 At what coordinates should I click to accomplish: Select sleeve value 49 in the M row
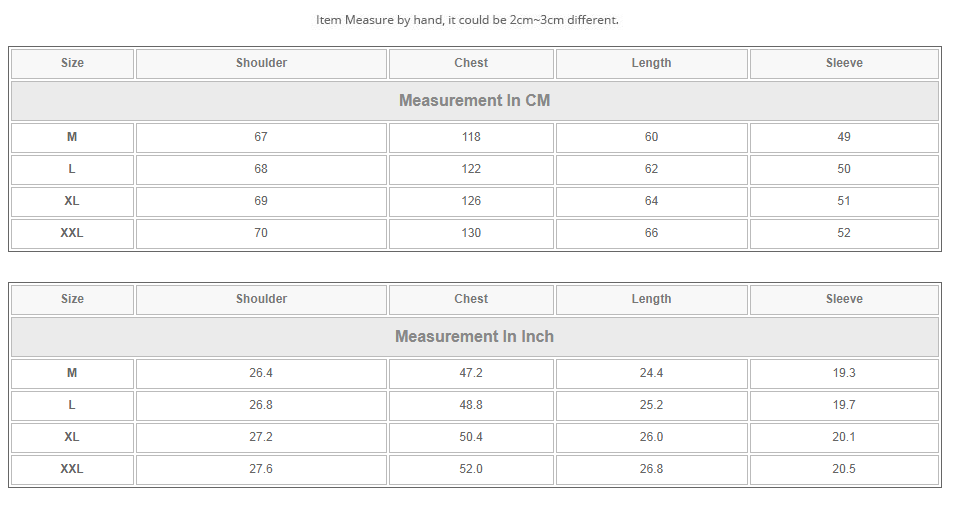pyautogui.click(x=844, y=137)
